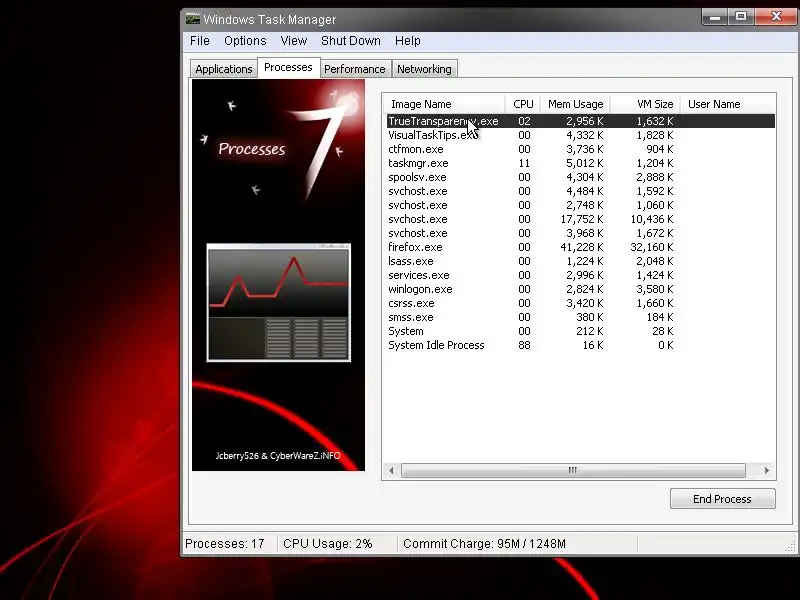The height and width of the screenshot is (600, 800).
Task: Open the File menu
Action: (199, 41)
